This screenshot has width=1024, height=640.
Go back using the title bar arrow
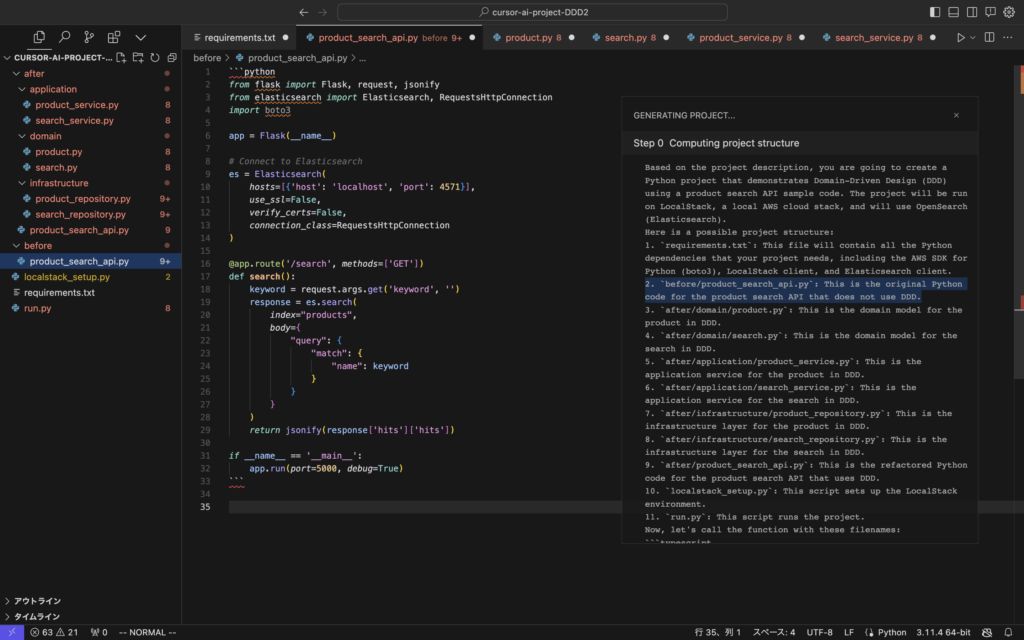tap(304, 12)
